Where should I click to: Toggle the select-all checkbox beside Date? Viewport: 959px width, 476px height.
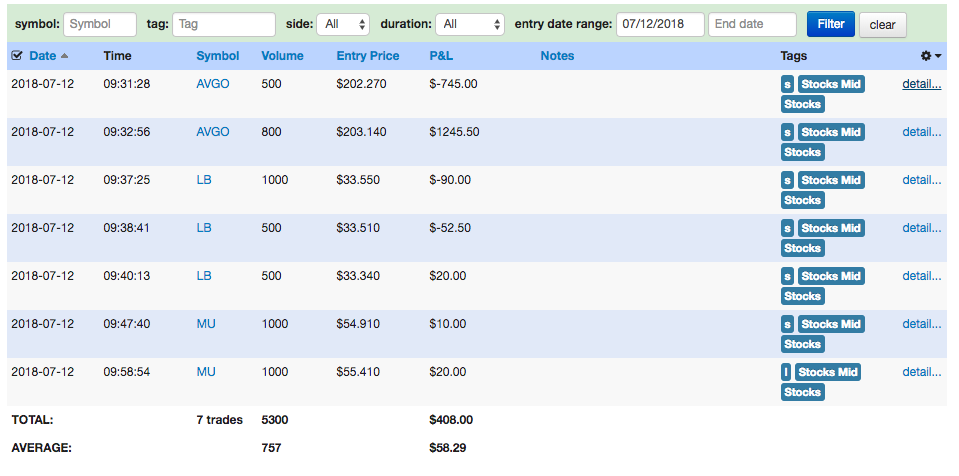[x=17, y=56]
